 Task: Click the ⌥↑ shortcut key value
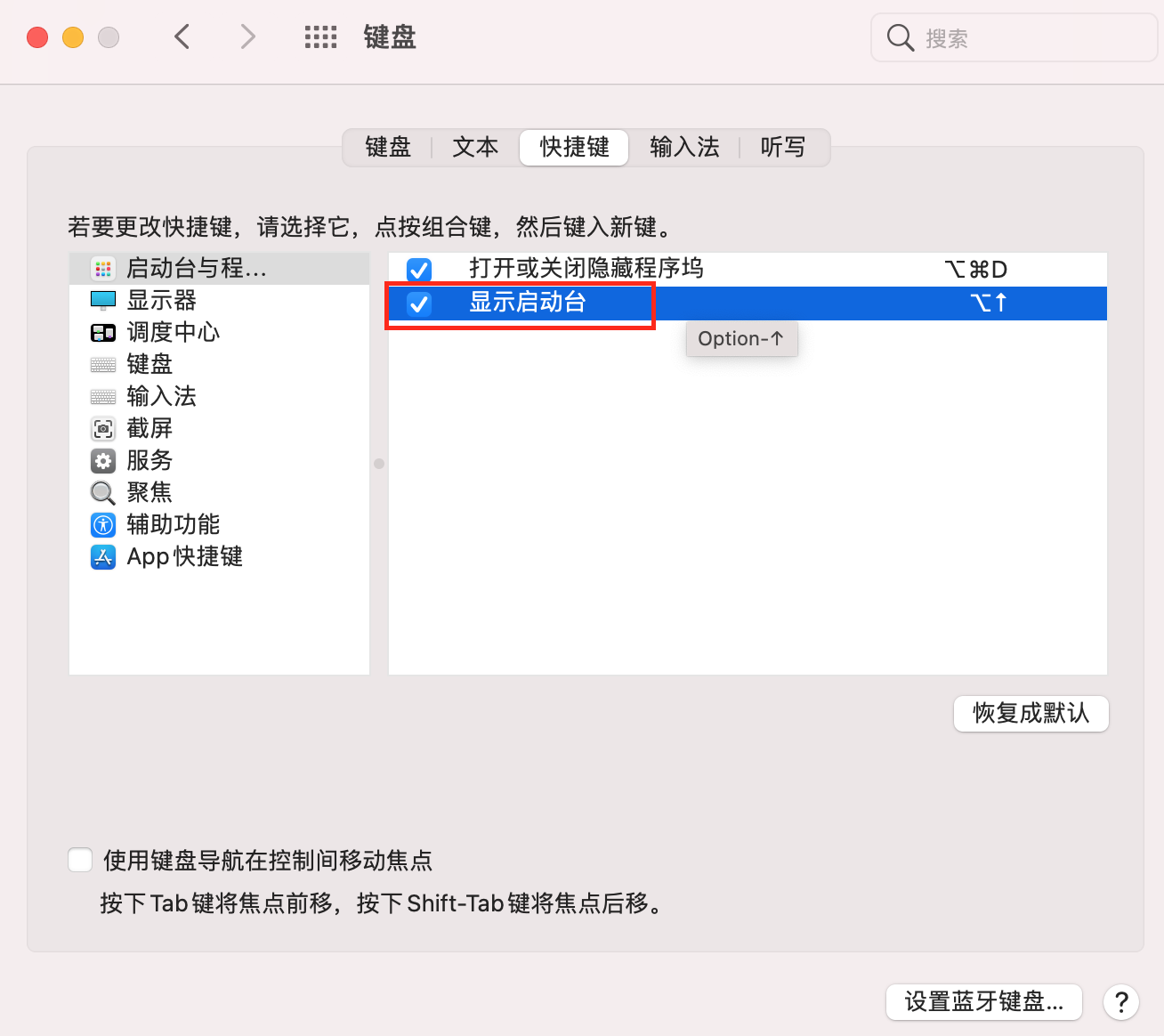click(x=989, y=304)
